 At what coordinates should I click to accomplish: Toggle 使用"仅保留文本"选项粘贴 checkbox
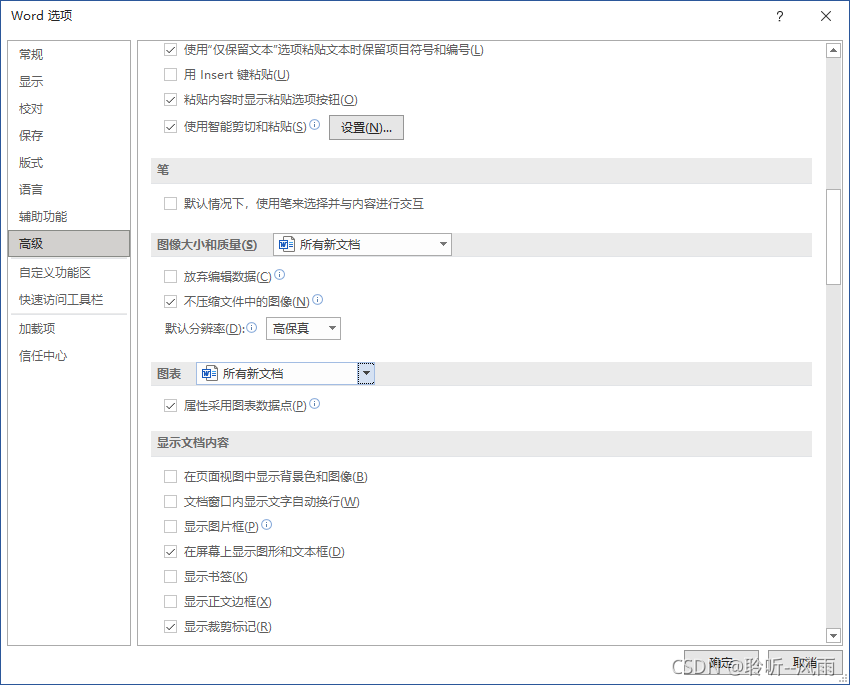(170, 50)
